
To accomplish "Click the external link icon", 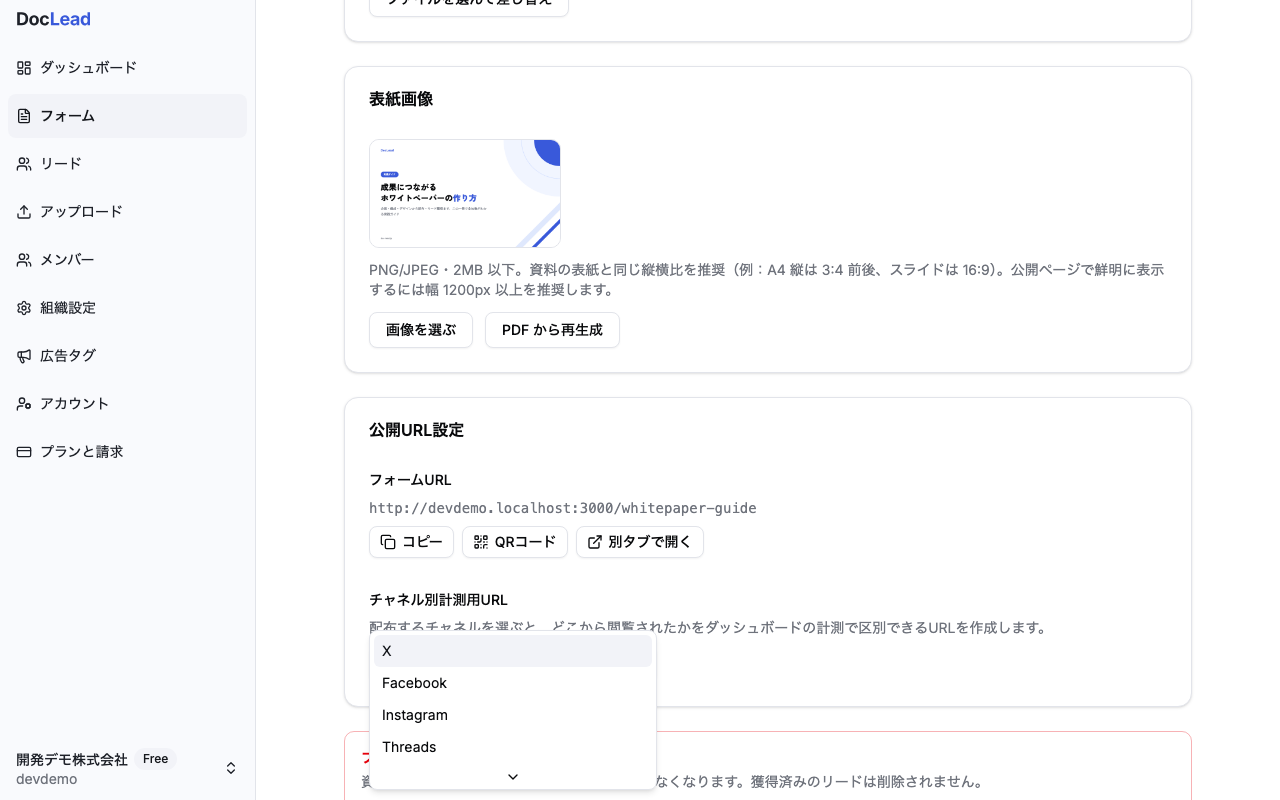I will [x=595, y=542].
